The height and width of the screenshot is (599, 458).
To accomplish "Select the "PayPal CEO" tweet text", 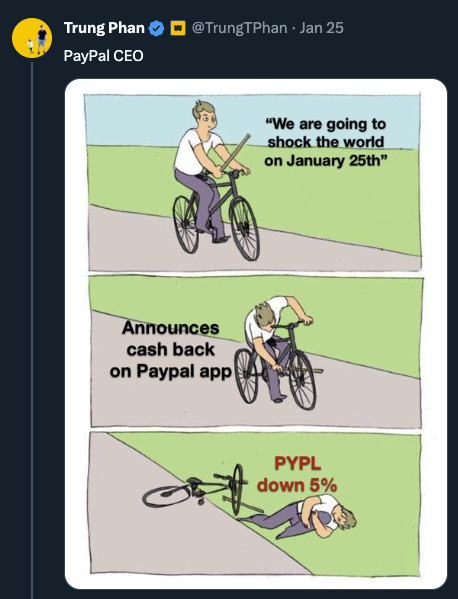I will click(104, 56).
